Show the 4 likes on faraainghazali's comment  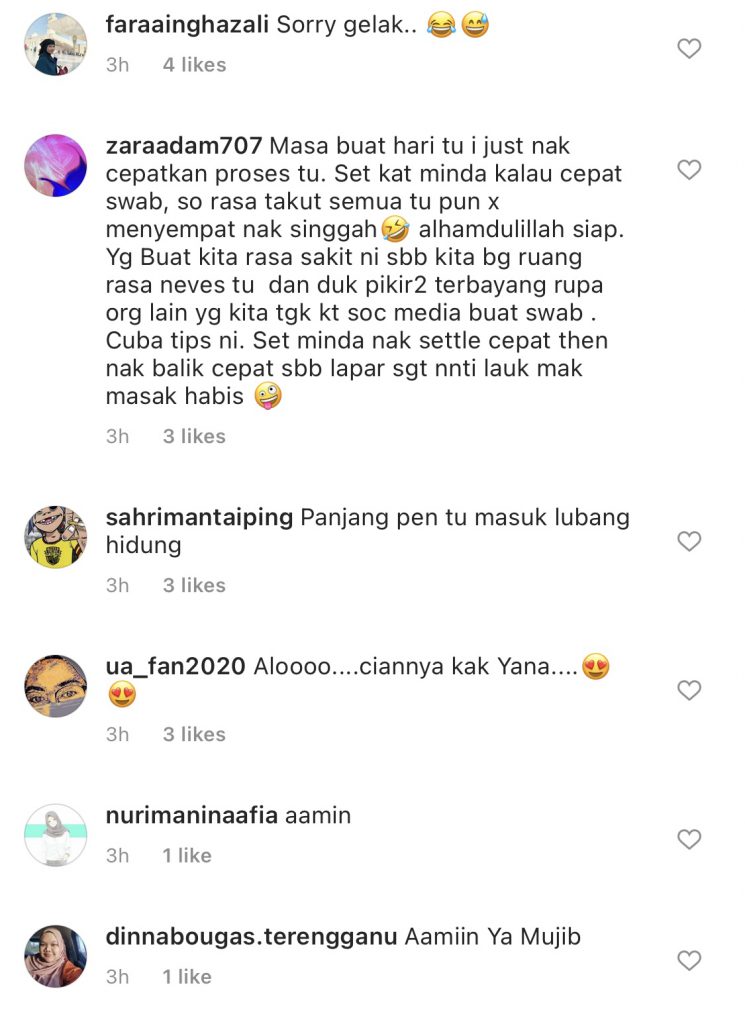pyautogui.click(x=195, y=65)
